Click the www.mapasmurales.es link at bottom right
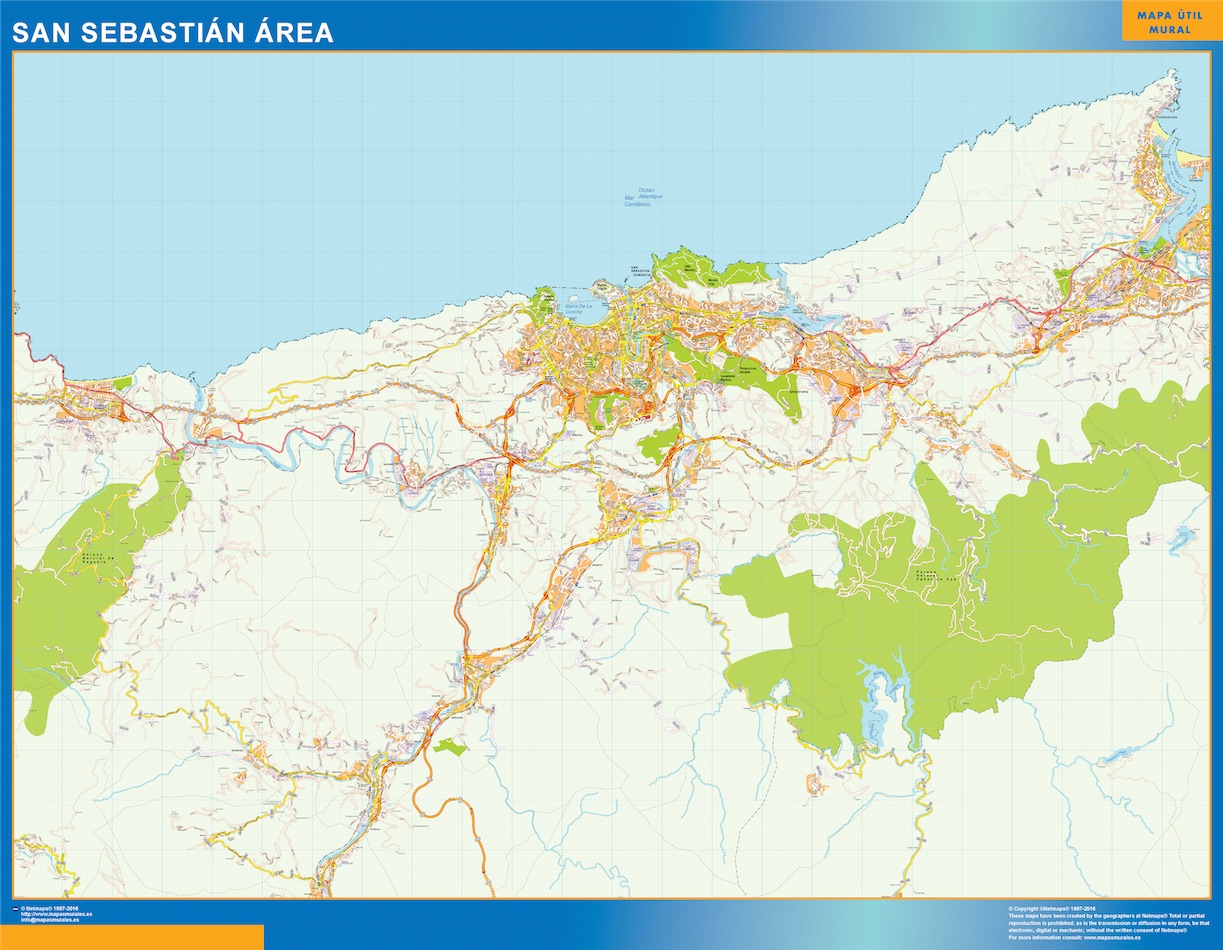Image resolution: width=1223 pixels, height=950 pixels. point(1110,940)
